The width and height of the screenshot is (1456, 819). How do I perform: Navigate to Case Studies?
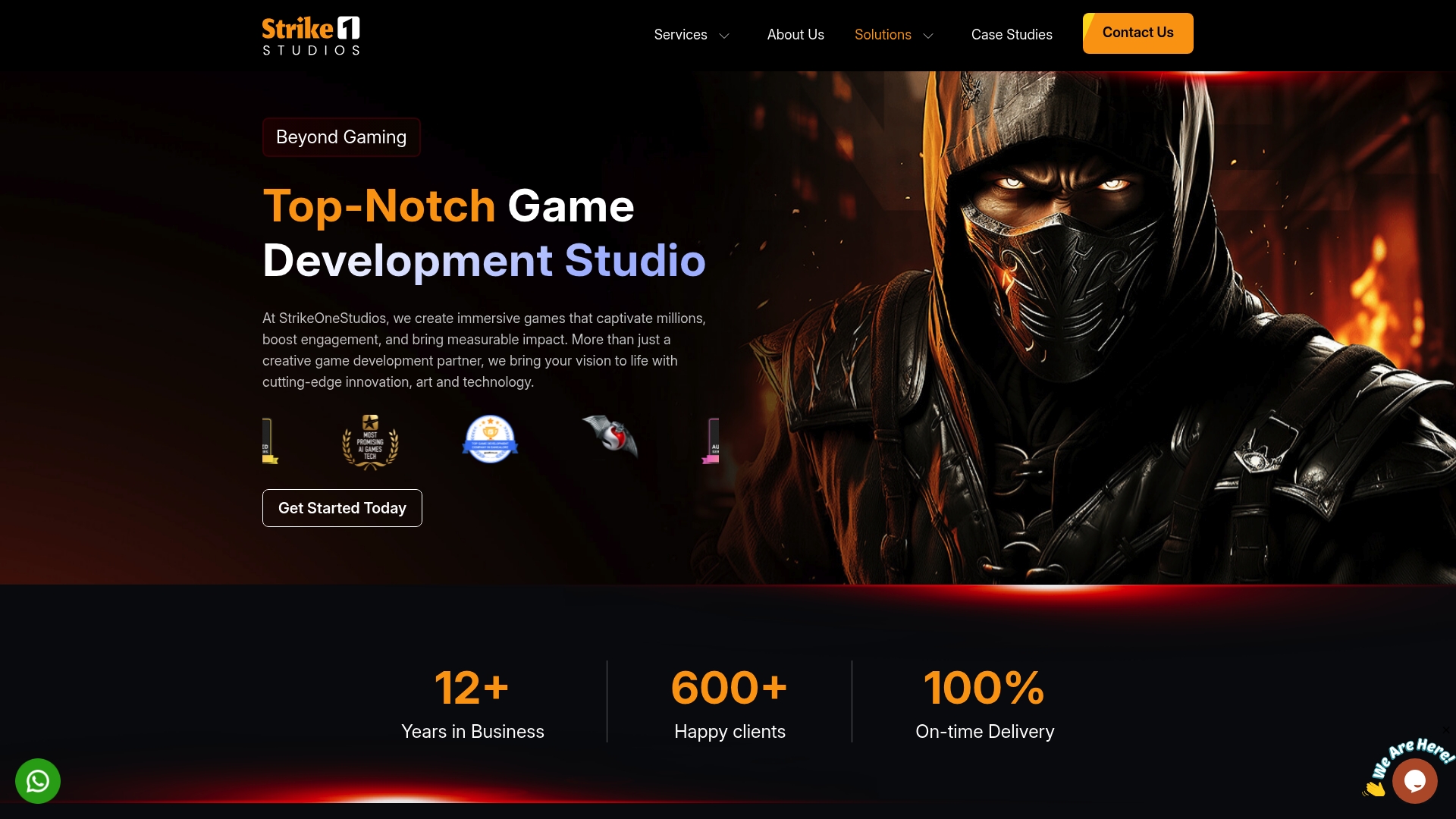click(1012, 35)
